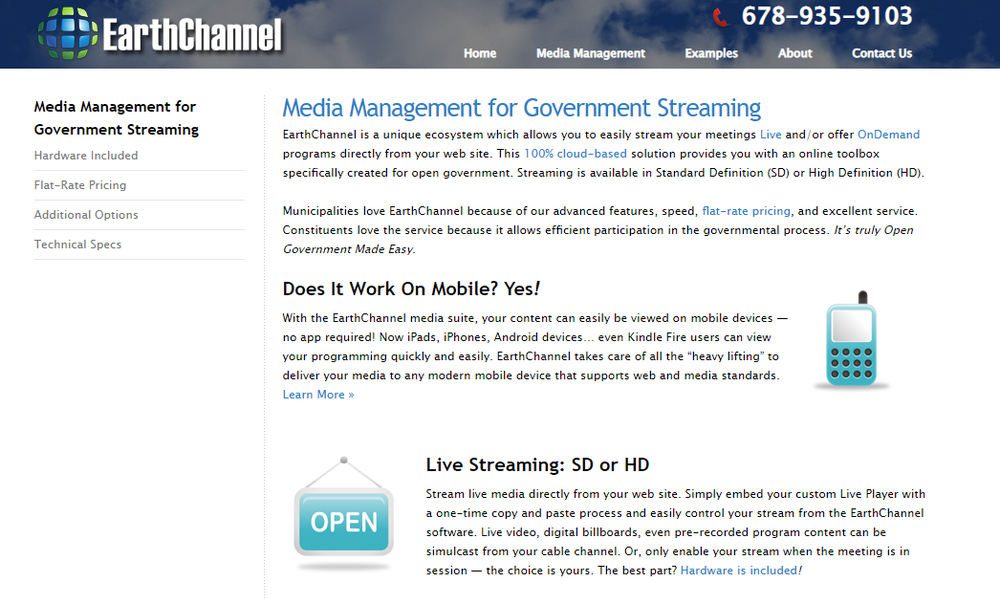Click phone number 678-935-9103
This screenshot has height=599, width=1000.
pyautogui.click(x=827, y=16)
